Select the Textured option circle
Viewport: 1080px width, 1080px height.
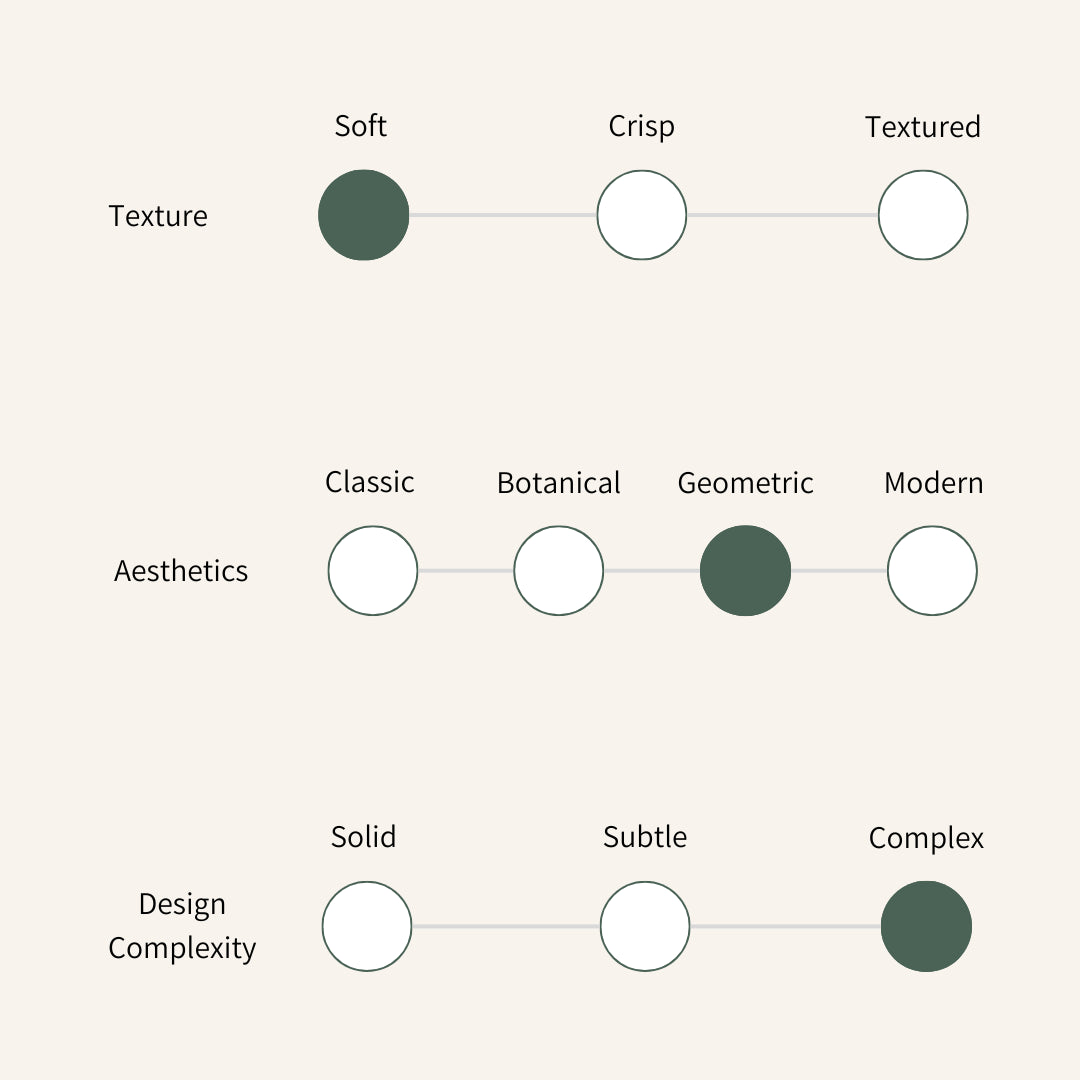pos(923,215)
